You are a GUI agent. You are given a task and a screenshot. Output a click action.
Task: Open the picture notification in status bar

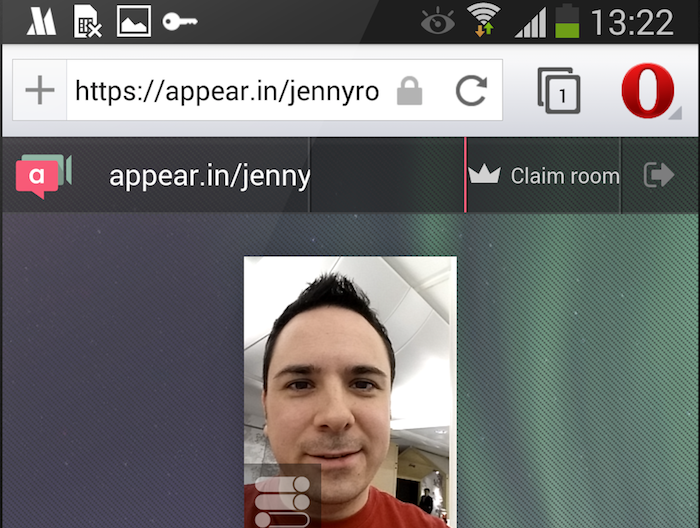tap(134, 21)
